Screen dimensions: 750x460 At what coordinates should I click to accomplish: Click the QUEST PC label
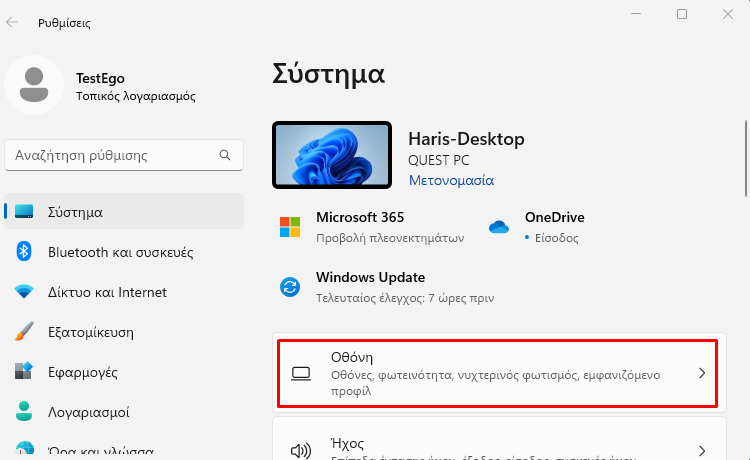click(439, 160)
